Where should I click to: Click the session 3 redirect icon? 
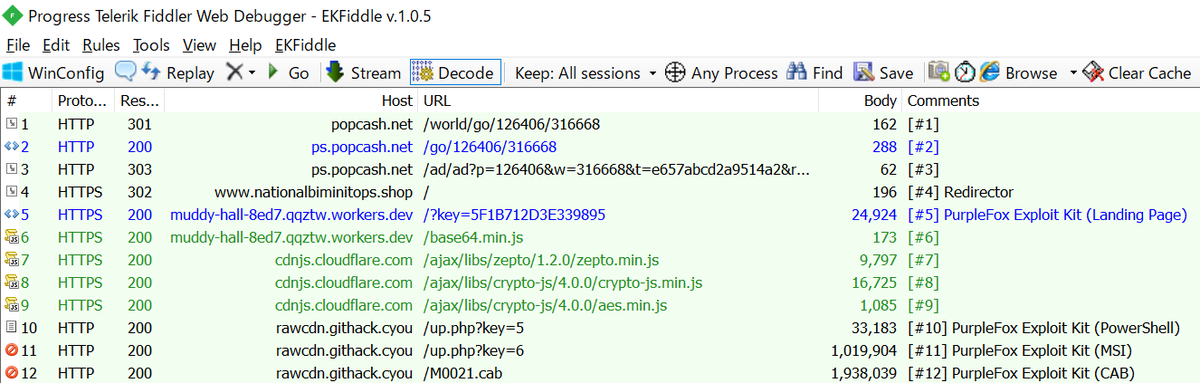12,169
